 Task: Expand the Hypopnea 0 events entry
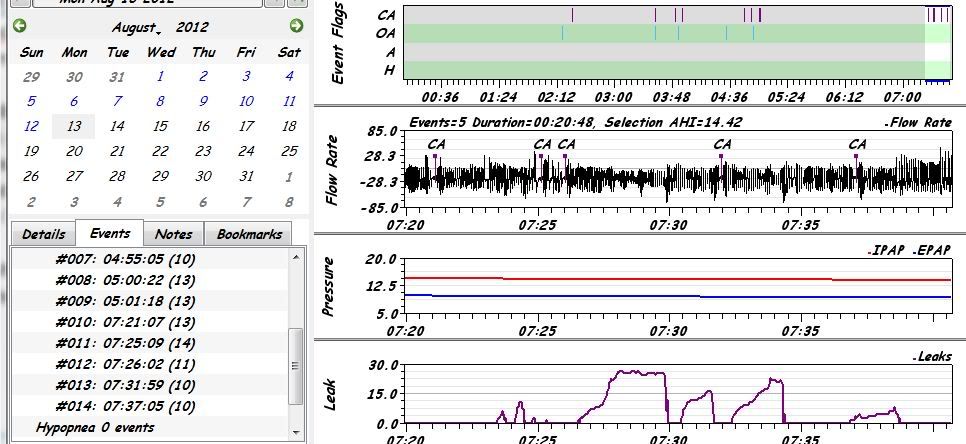95,427
